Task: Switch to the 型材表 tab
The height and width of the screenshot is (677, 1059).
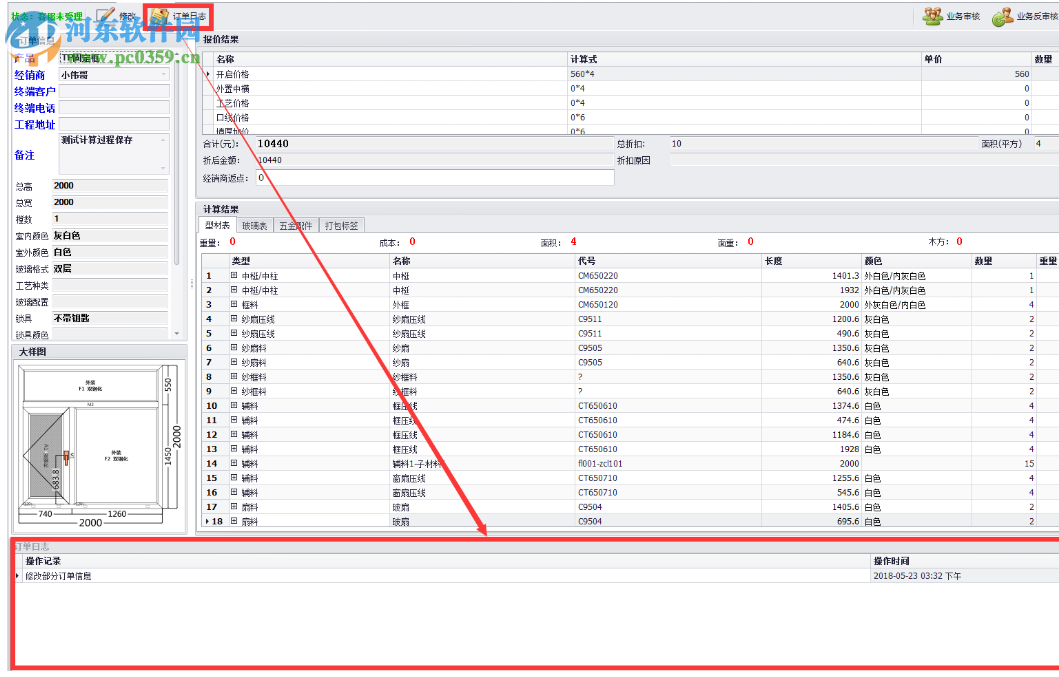Action: (217, 226)
